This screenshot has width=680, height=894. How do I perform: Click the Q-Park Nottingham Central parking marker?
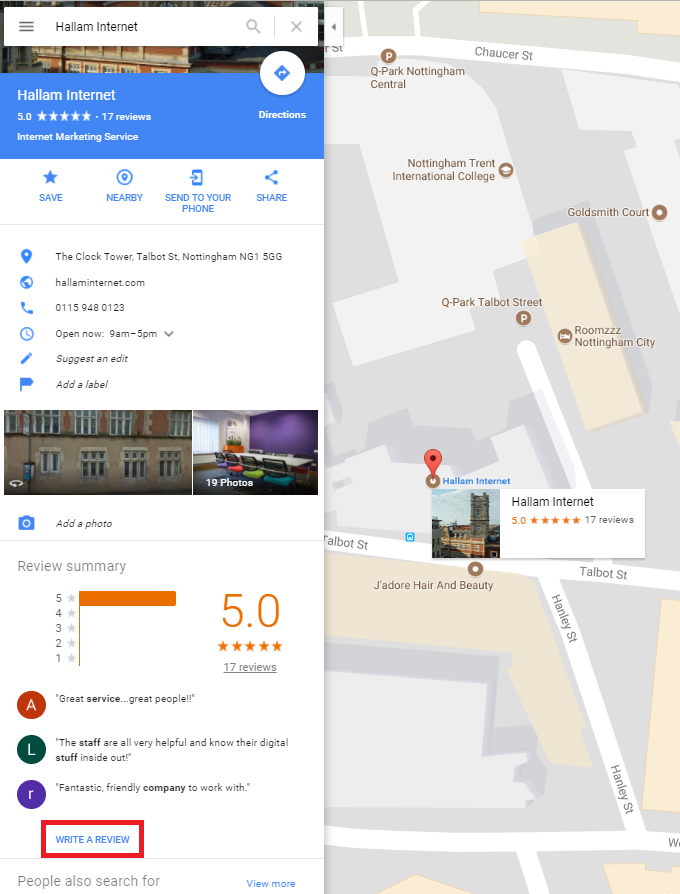(388, 56)
